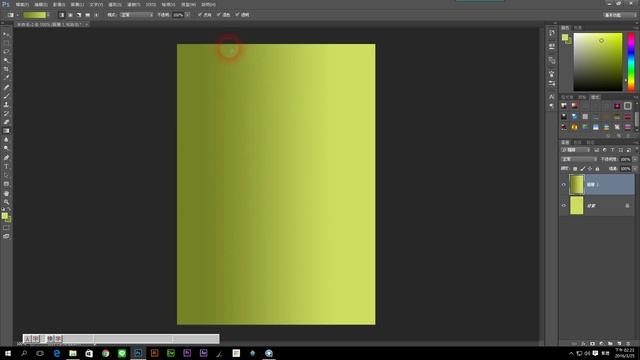Select the Clone Stamp tool
Image resolution: width=640 pixels, height=360 pixels.
pos(6,105)
